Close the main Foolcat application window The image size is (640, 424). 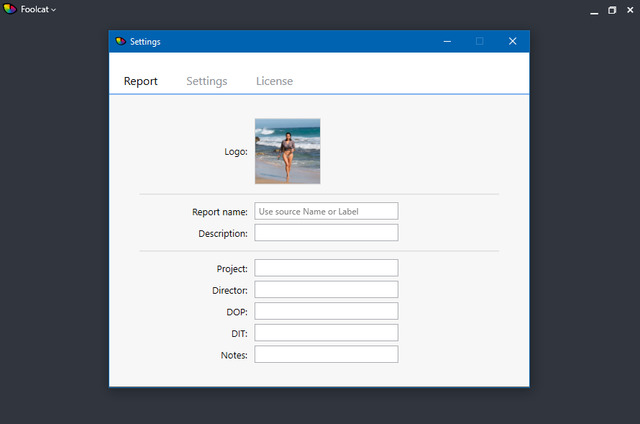coord(629,10)
